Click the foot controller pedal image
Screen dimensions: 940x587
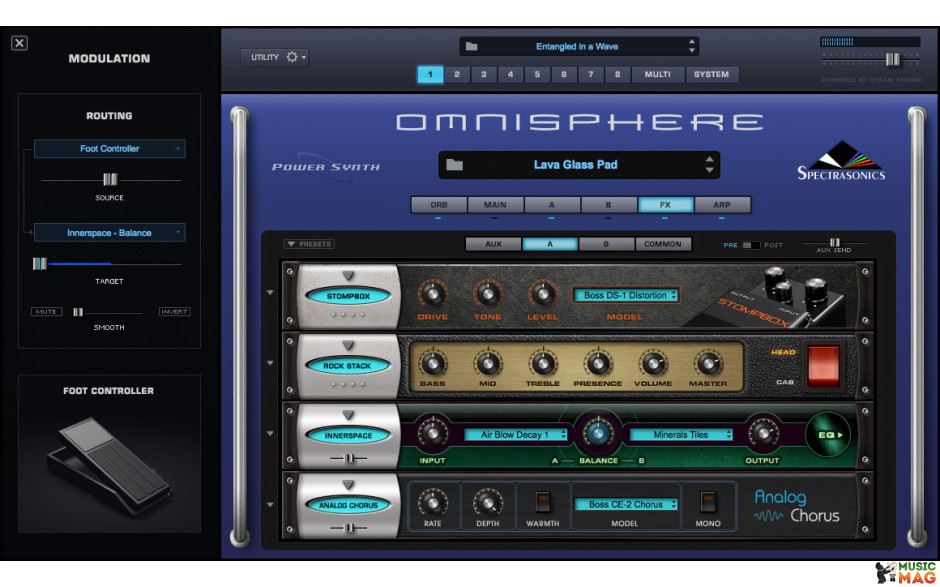tap(110, 466)
